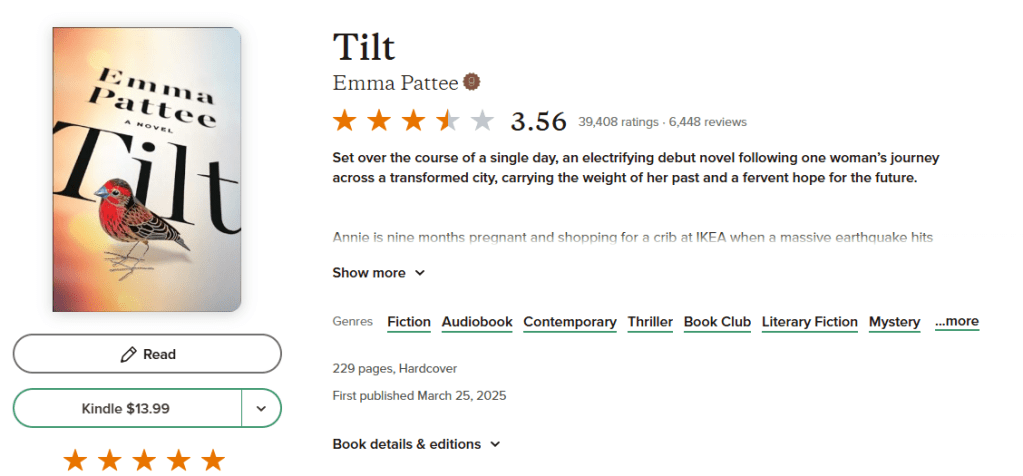Expand description with Show more
This screenshot has width=1023, height=476.
[378, 273]
